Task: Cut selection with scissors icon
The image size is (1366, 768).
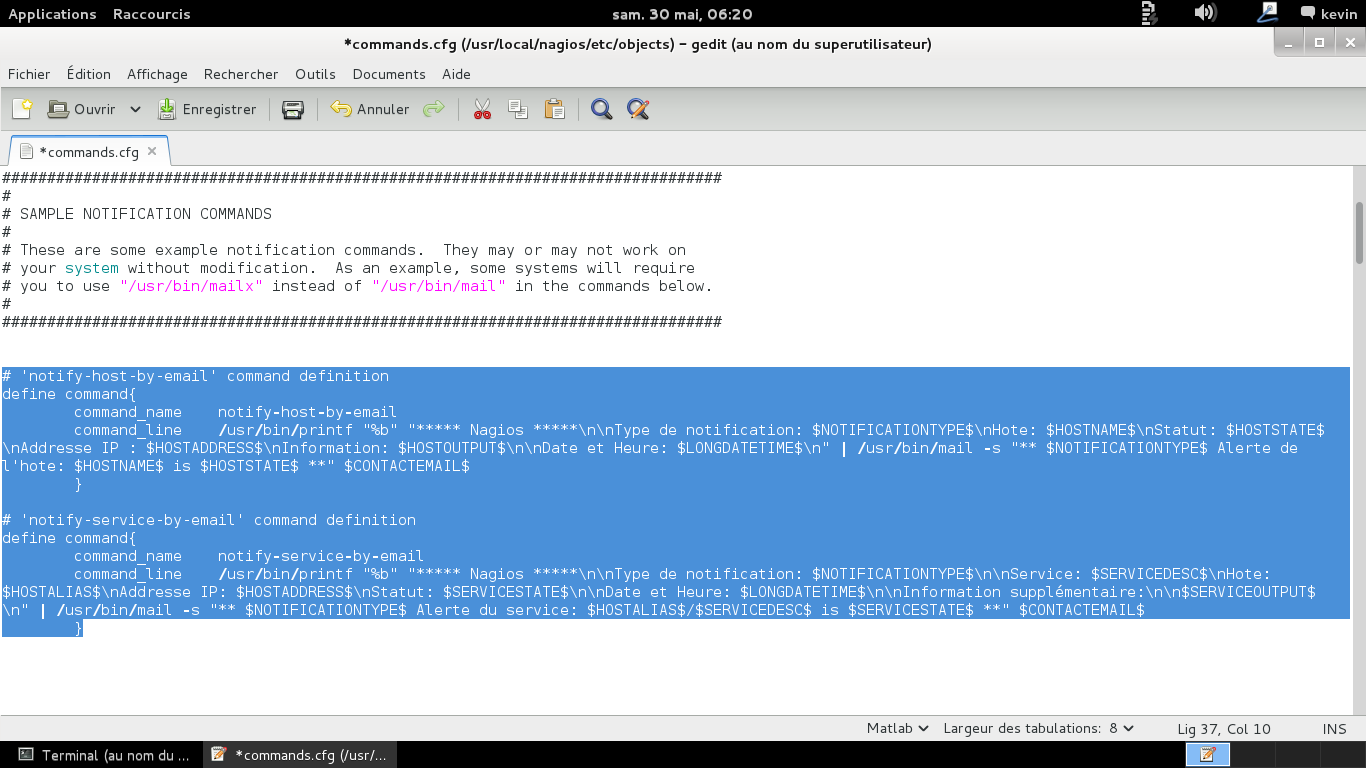Action: [482, 109]
